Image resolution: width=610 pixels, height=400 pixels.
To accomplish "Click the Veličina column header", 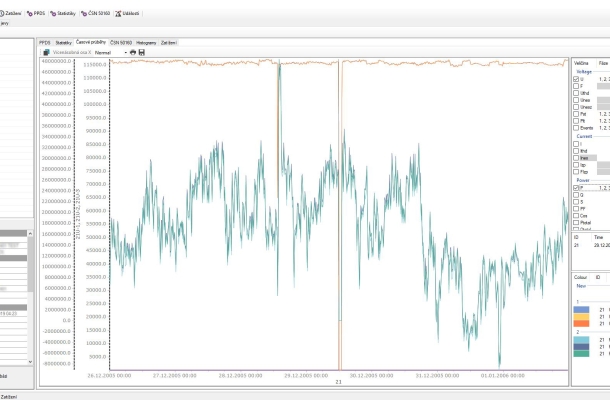I will pos(582,62).
